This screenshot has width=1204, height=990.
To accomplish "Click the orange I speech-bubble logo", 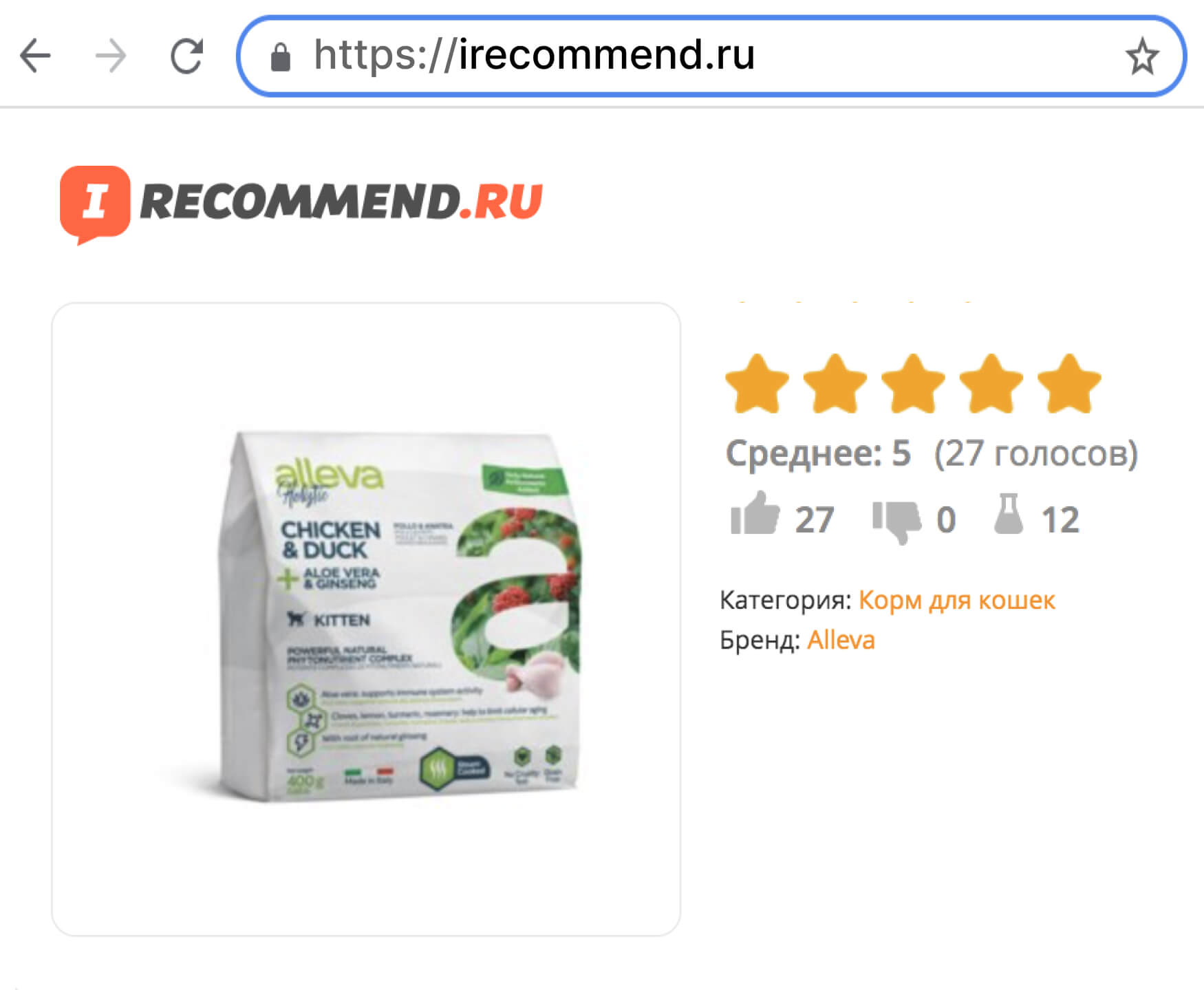I will (95, 204).
